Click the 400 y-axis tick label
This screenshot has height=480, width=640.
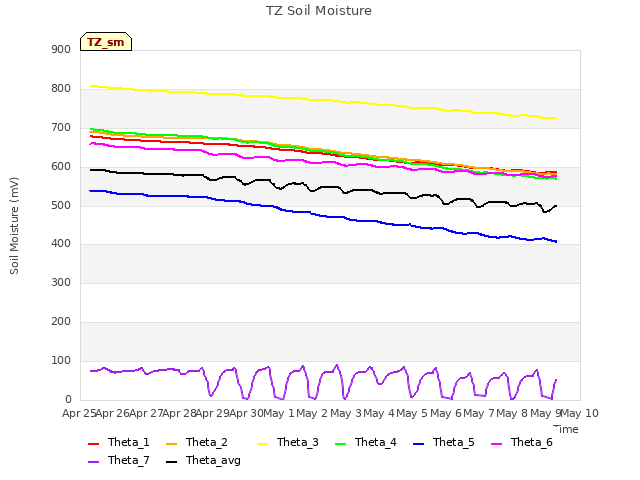pos(61,244)
